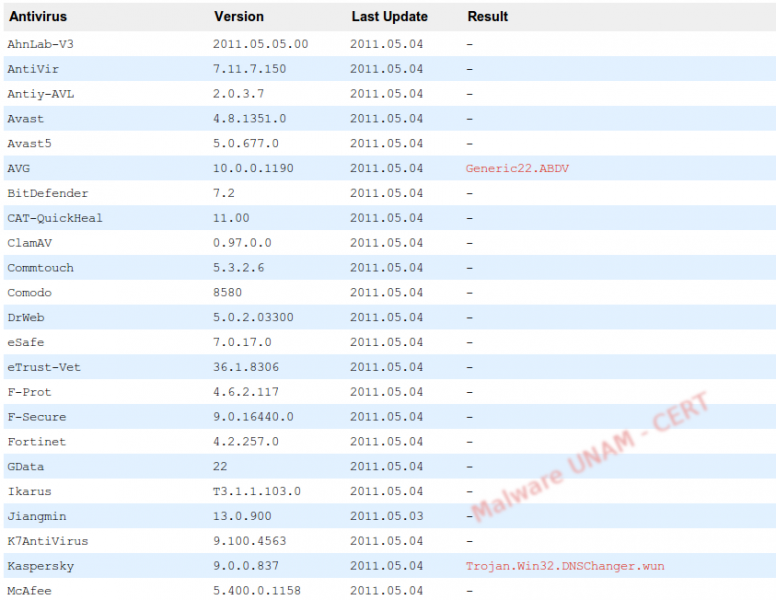Select version 2.0.3.7 of Antiy-AVL
The height and width of the screenshot is (600, 776).
point(239,94)
